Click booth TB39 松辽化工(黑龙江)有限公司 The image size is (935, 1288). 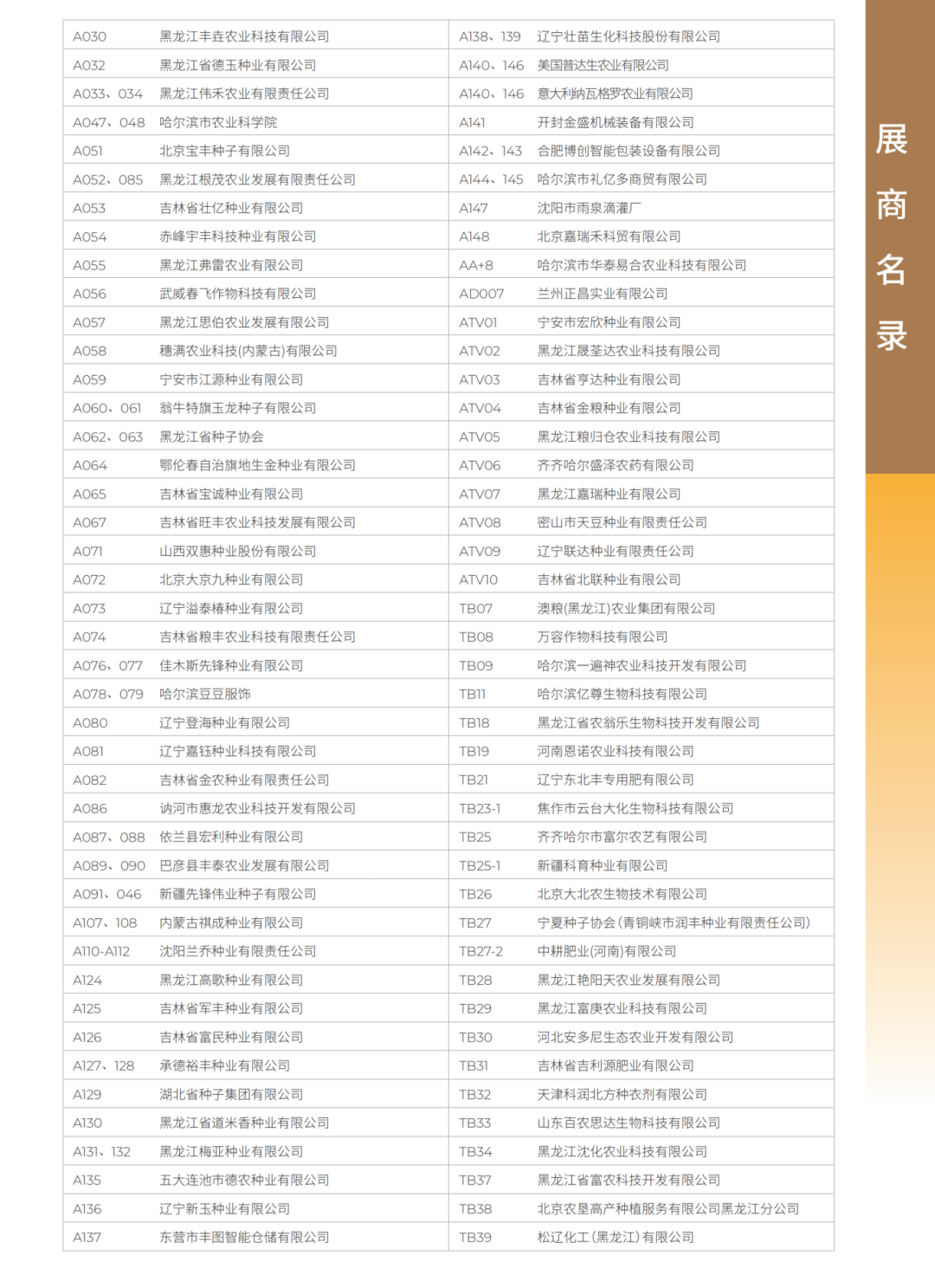click(641, 1236)
